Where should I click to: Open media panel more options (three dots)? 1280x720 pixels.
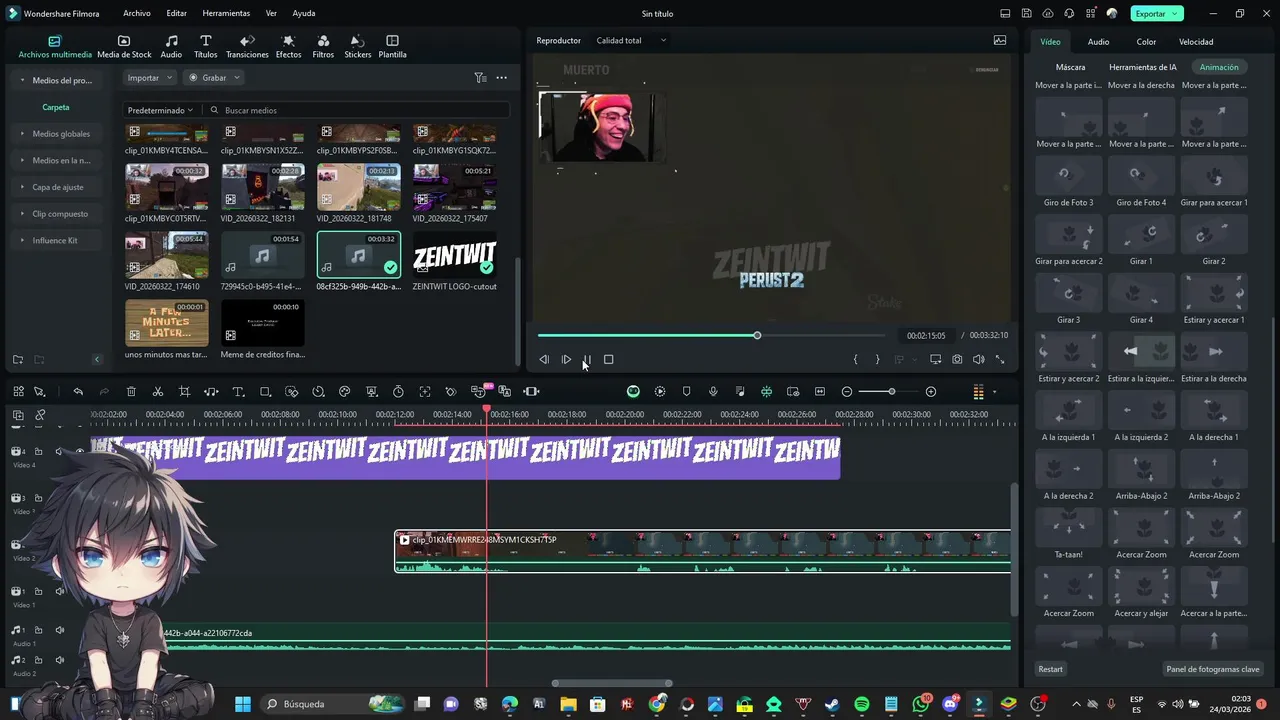pos(502,77)
